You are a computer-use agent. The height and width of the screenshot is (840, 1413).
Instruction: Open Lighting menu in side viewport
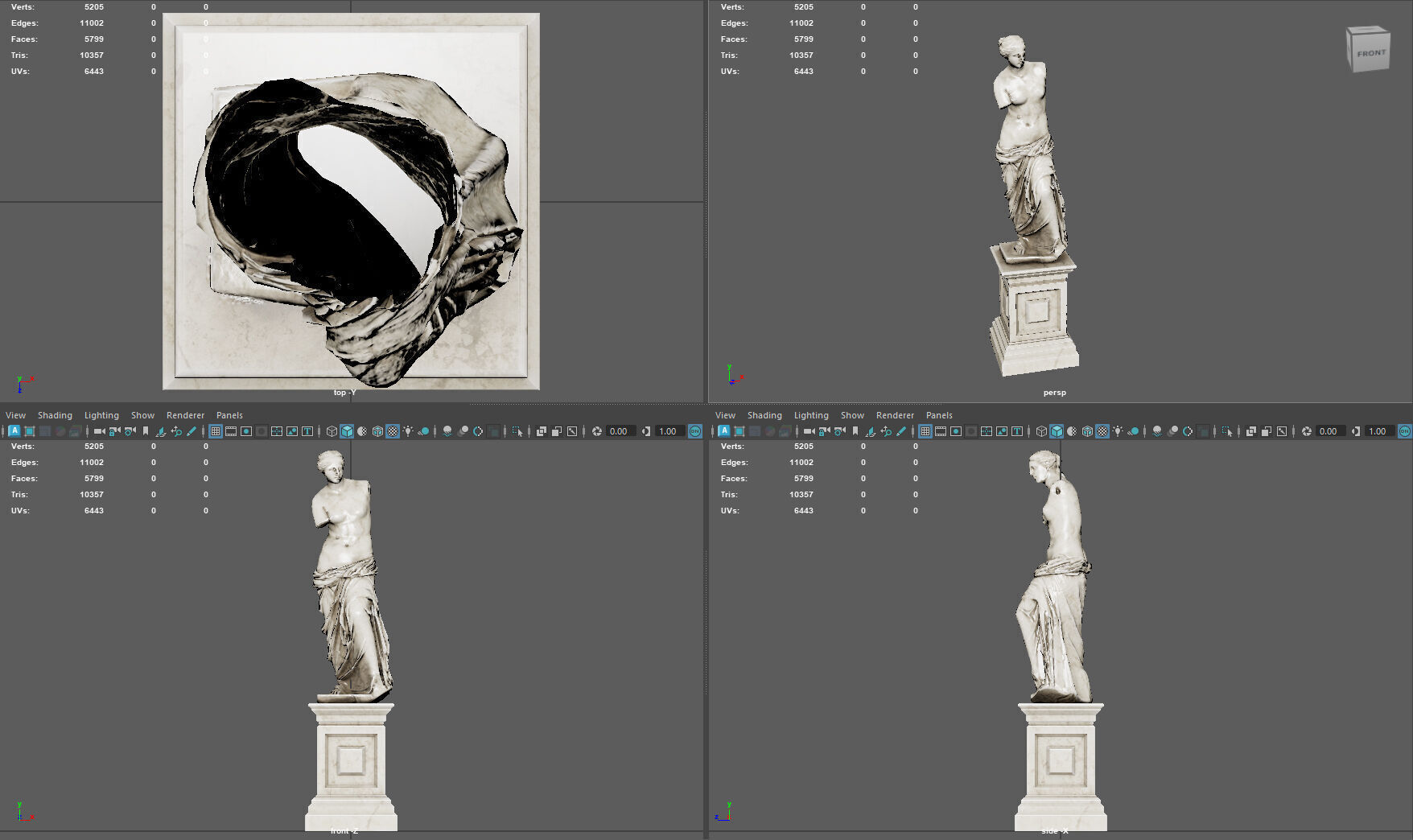pos(811,415)
